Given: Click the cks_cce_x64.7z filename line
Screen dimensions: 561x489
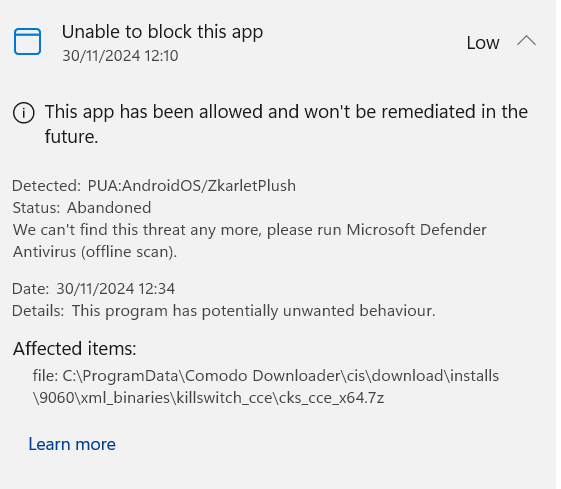Looking at the screenshot, I should click(209, 398).
